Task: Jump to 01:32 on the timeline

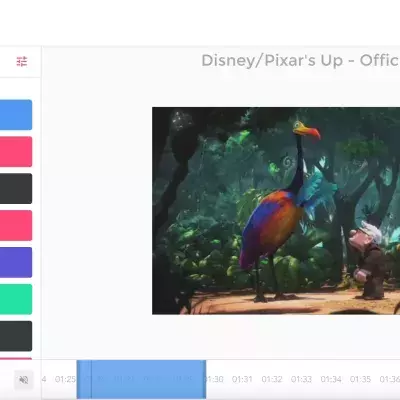Action: click(272, 379)
